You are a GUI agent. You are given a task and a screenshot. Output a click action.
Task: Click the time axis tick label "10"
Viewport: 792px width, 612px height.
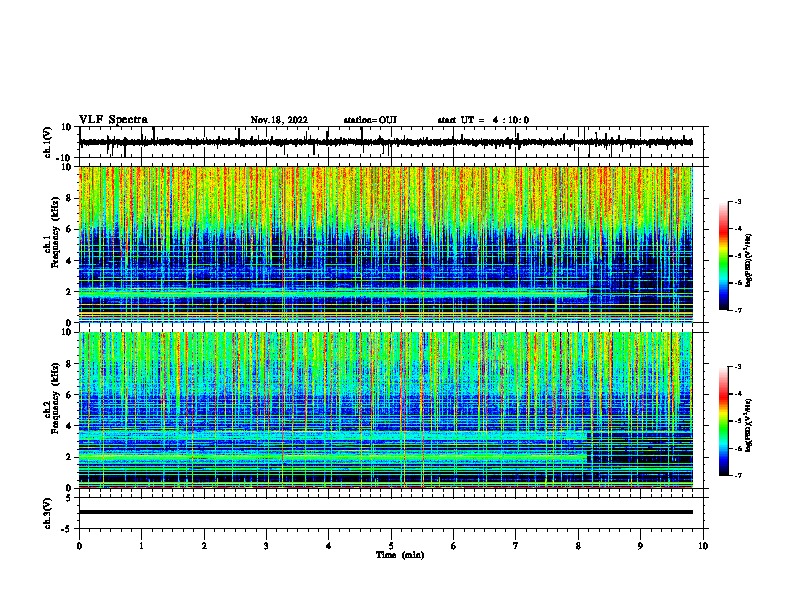(703, 546)
